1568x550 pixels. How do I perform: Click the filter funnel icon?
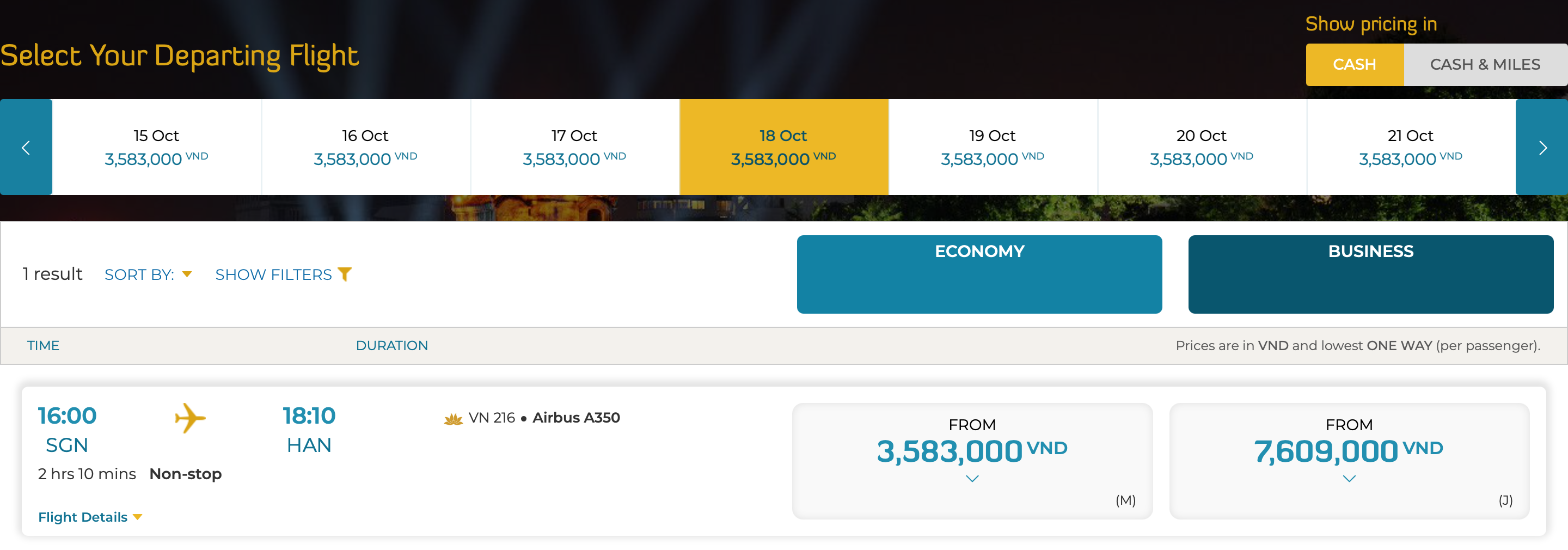point(345,274)
